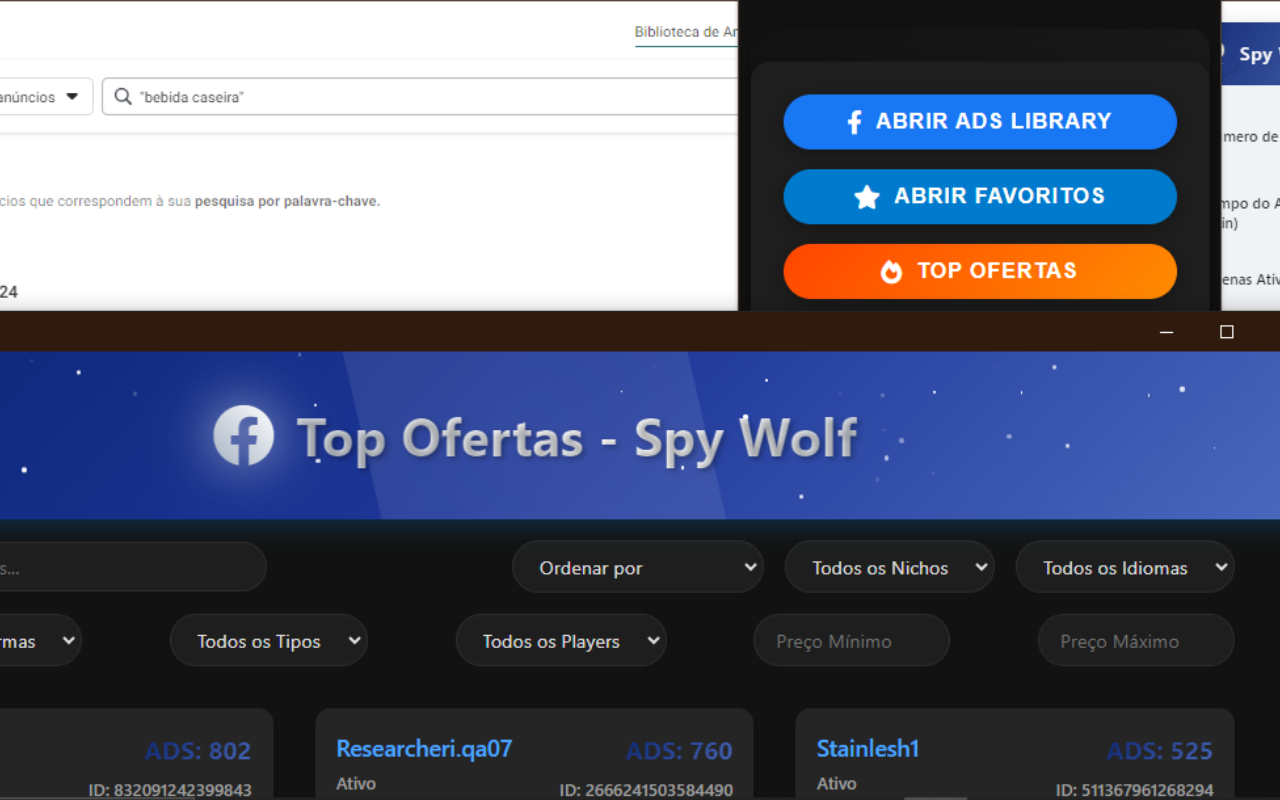Click the Top Ofertas search box
This screenshot has width=1280, height=800.
coord(132,567)
